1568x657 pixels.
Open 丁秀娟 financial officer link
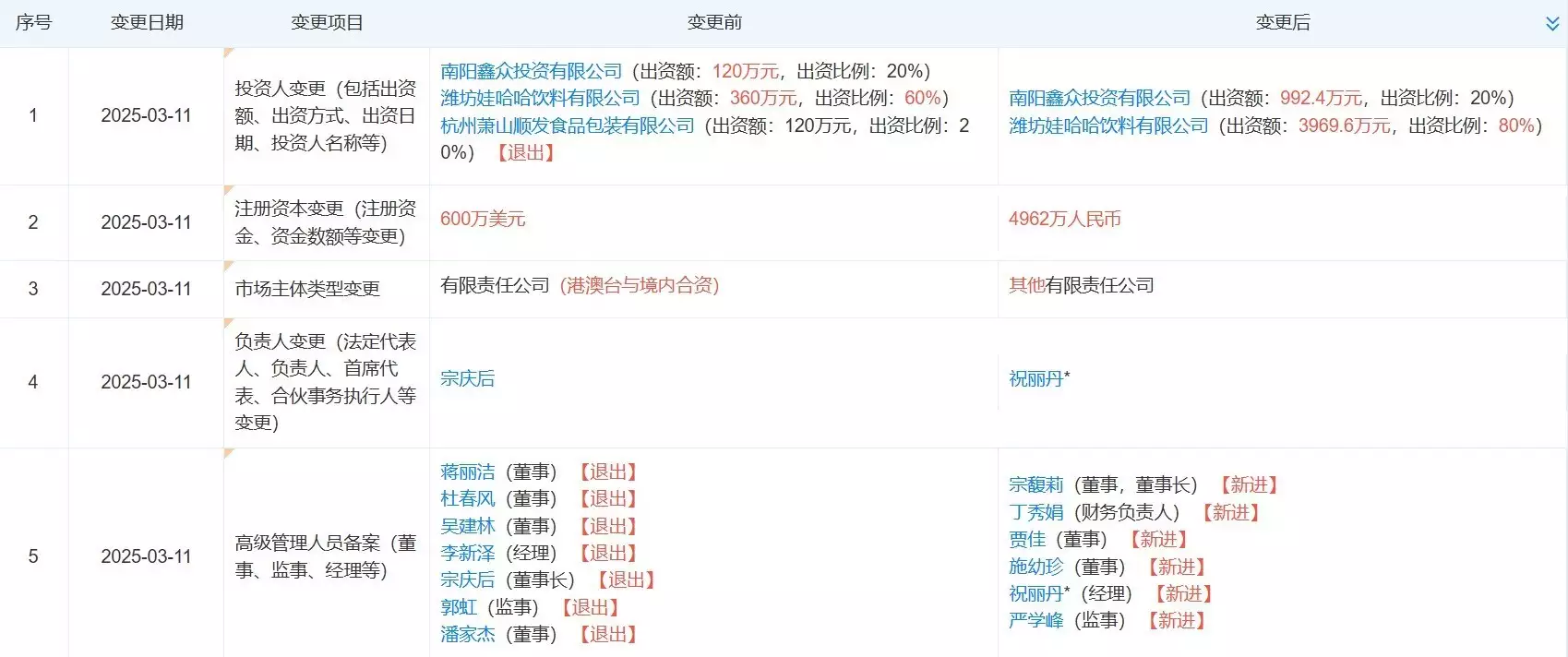click(x=1036, y=512)
